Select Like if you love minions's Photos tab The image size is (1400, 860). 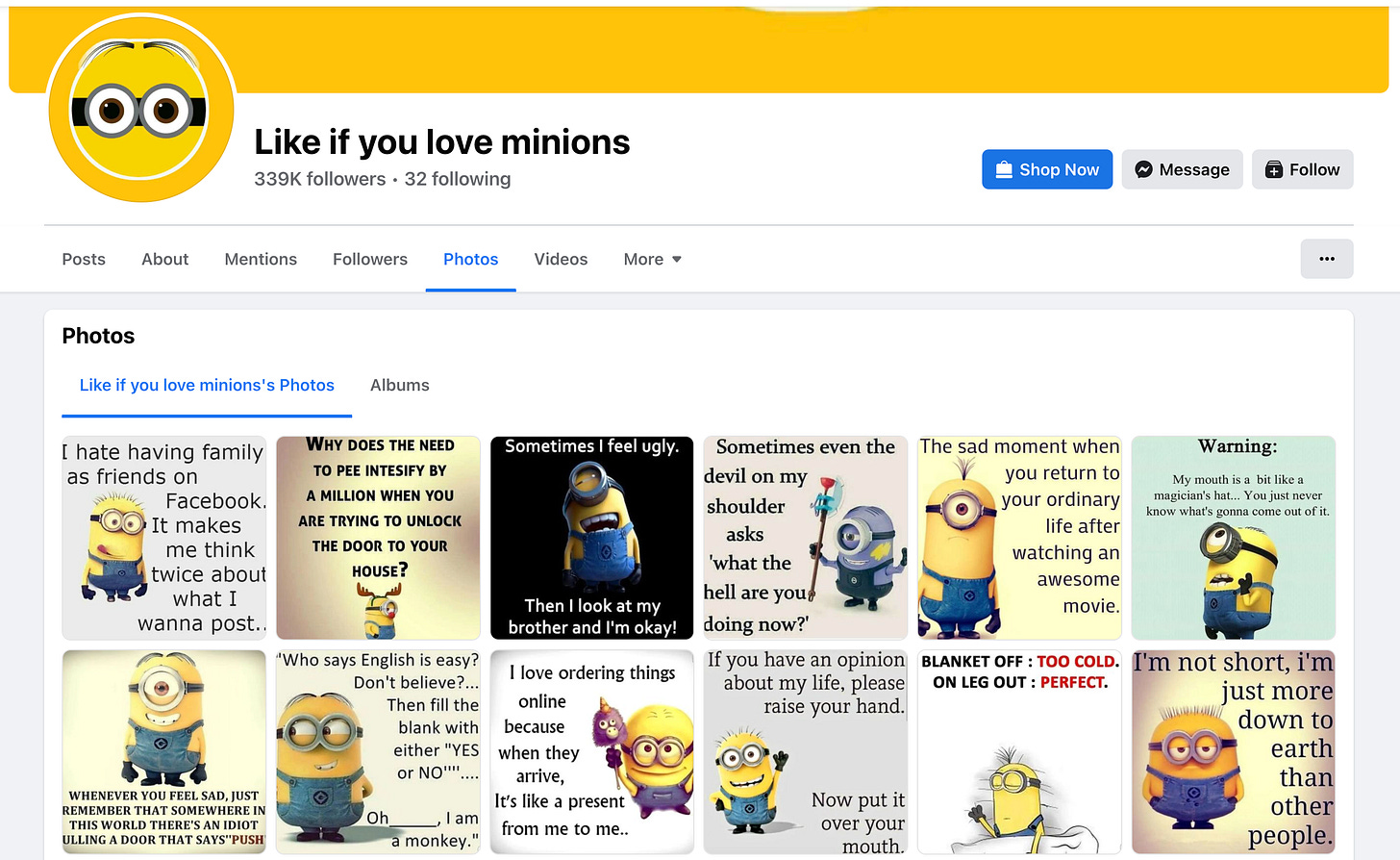[207, 385]
